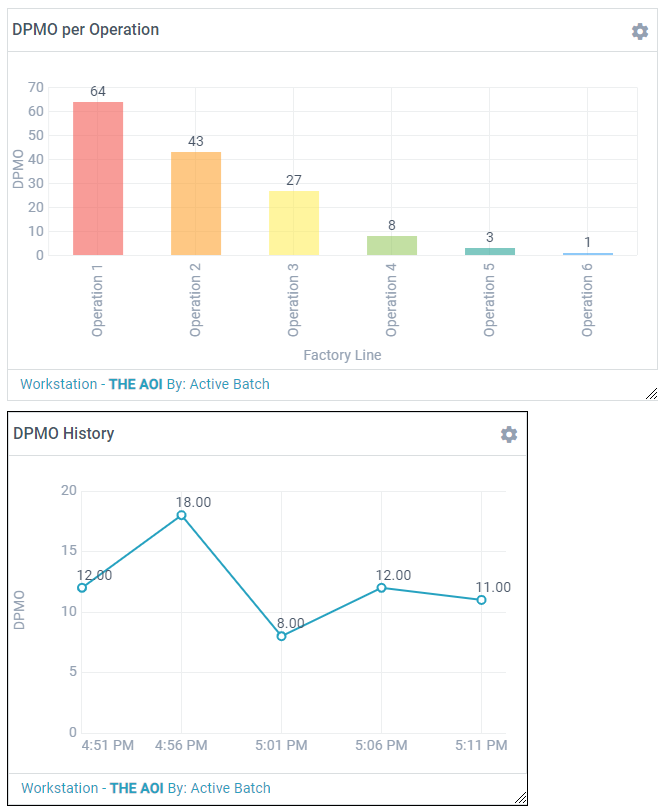Click the first 12.00 data point at 4:51 PM
The width and height of the screenshot is (665, 810).
tap(80, 587)
